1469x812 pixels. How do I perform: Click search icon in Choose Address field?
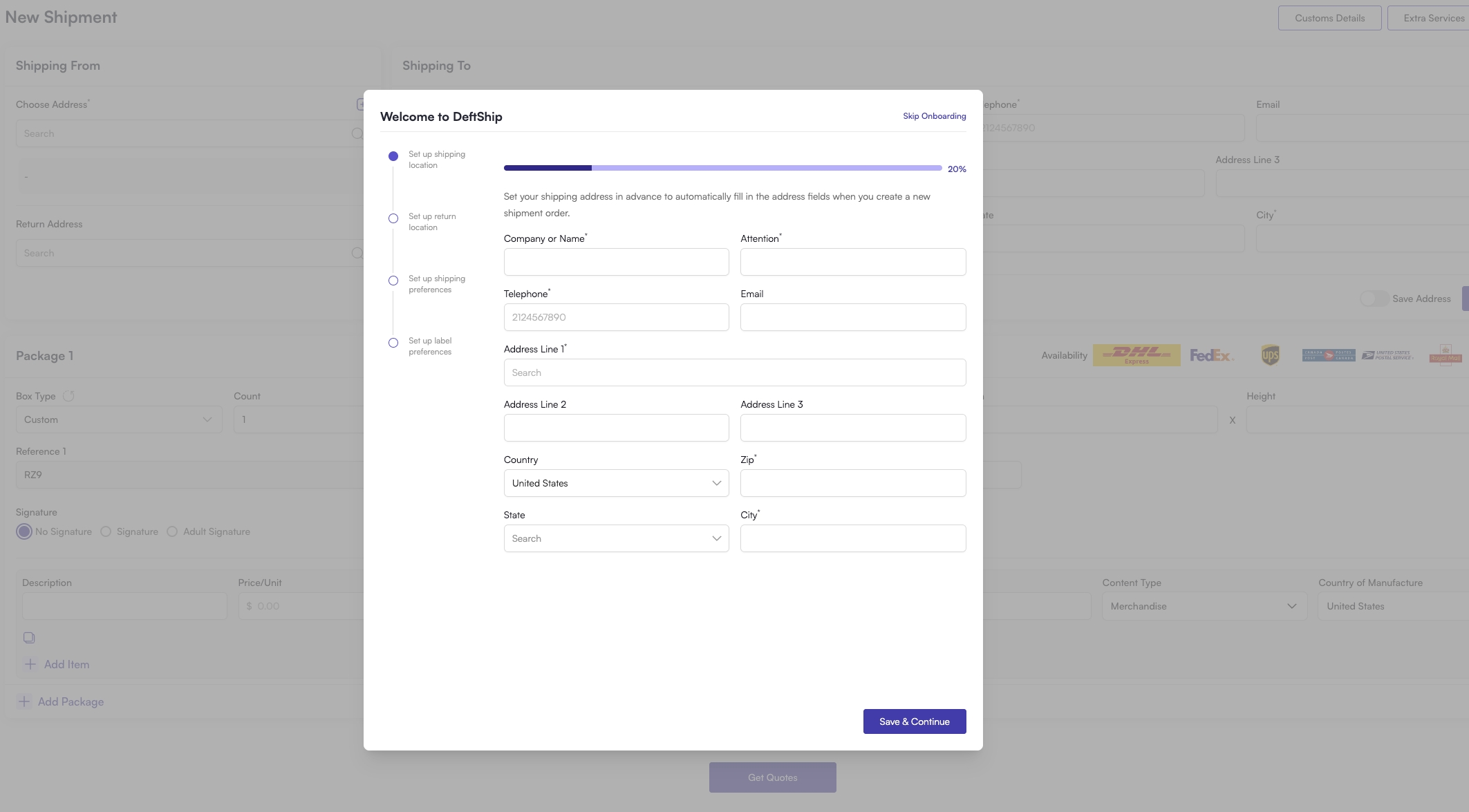357,133
